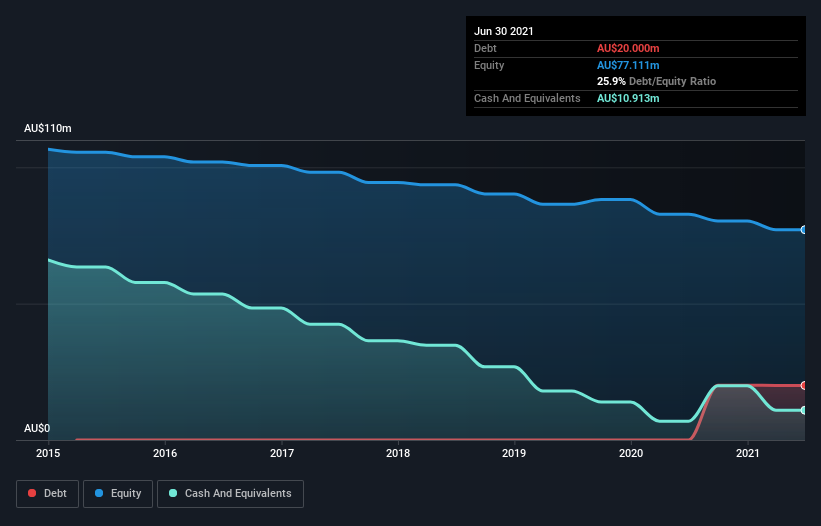Toggle the Cash And Equivalents legend button

230,494
